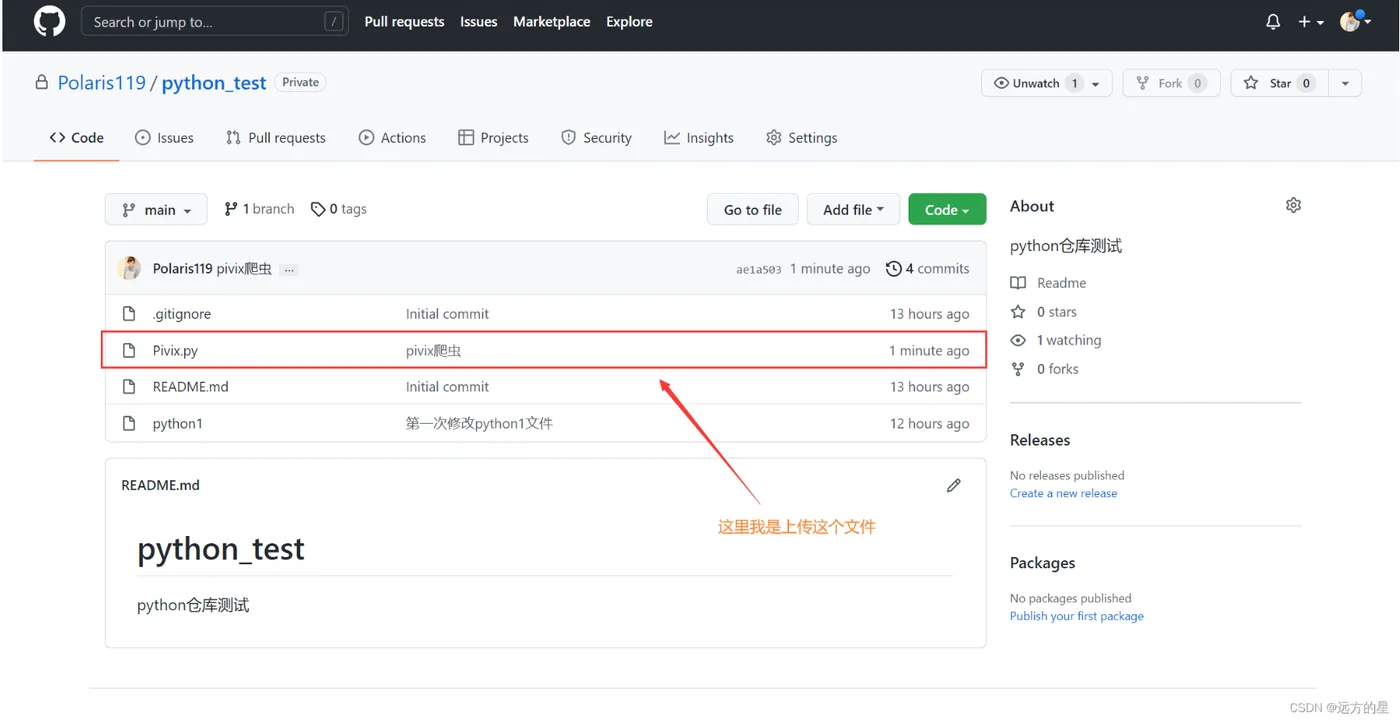1400x720 pixels.
Task: Open Pull requests in top navigation
Action: pos(404,21)
